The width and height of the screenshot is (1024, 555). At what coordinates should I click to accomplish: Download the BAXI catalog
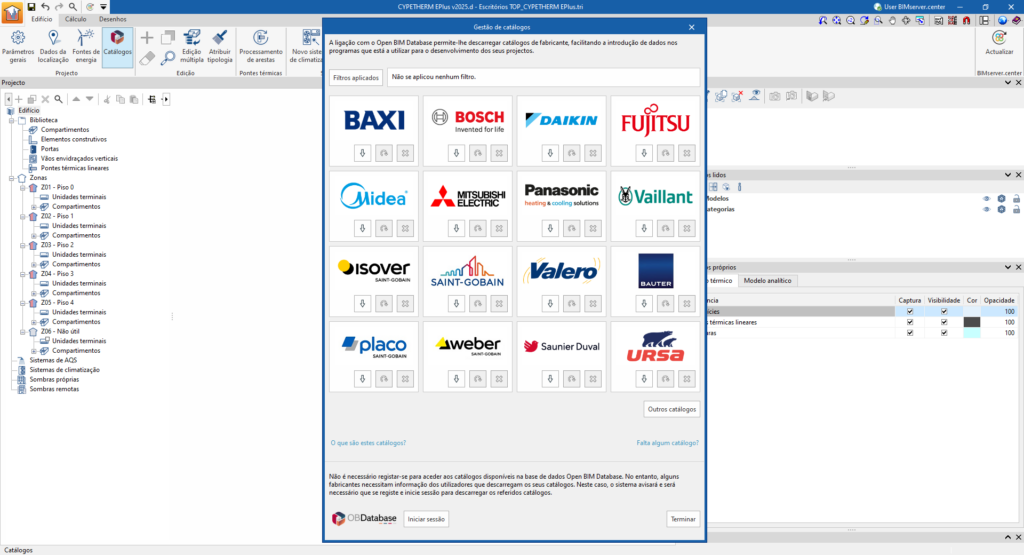coord(362,153)
